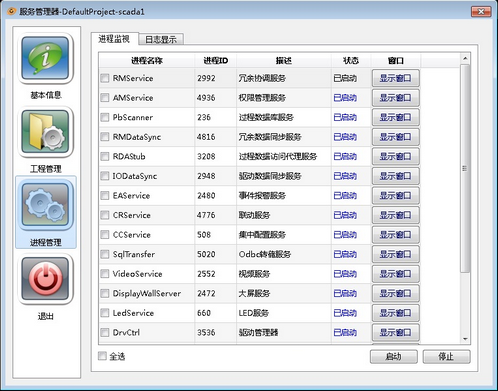Click the scrollbar up arrow

point(465,59)
